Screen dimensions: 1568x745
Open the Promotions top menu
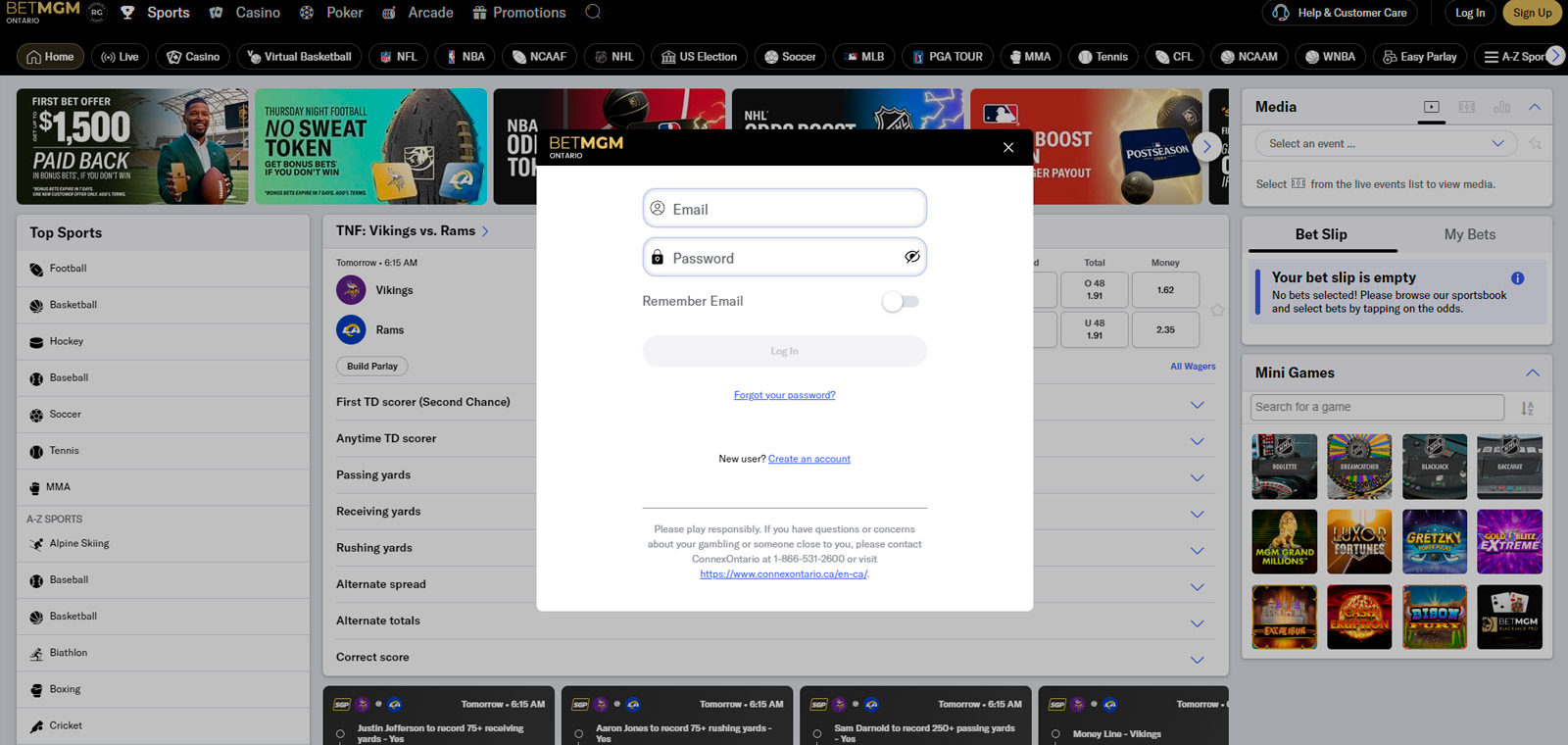point(519,13)
